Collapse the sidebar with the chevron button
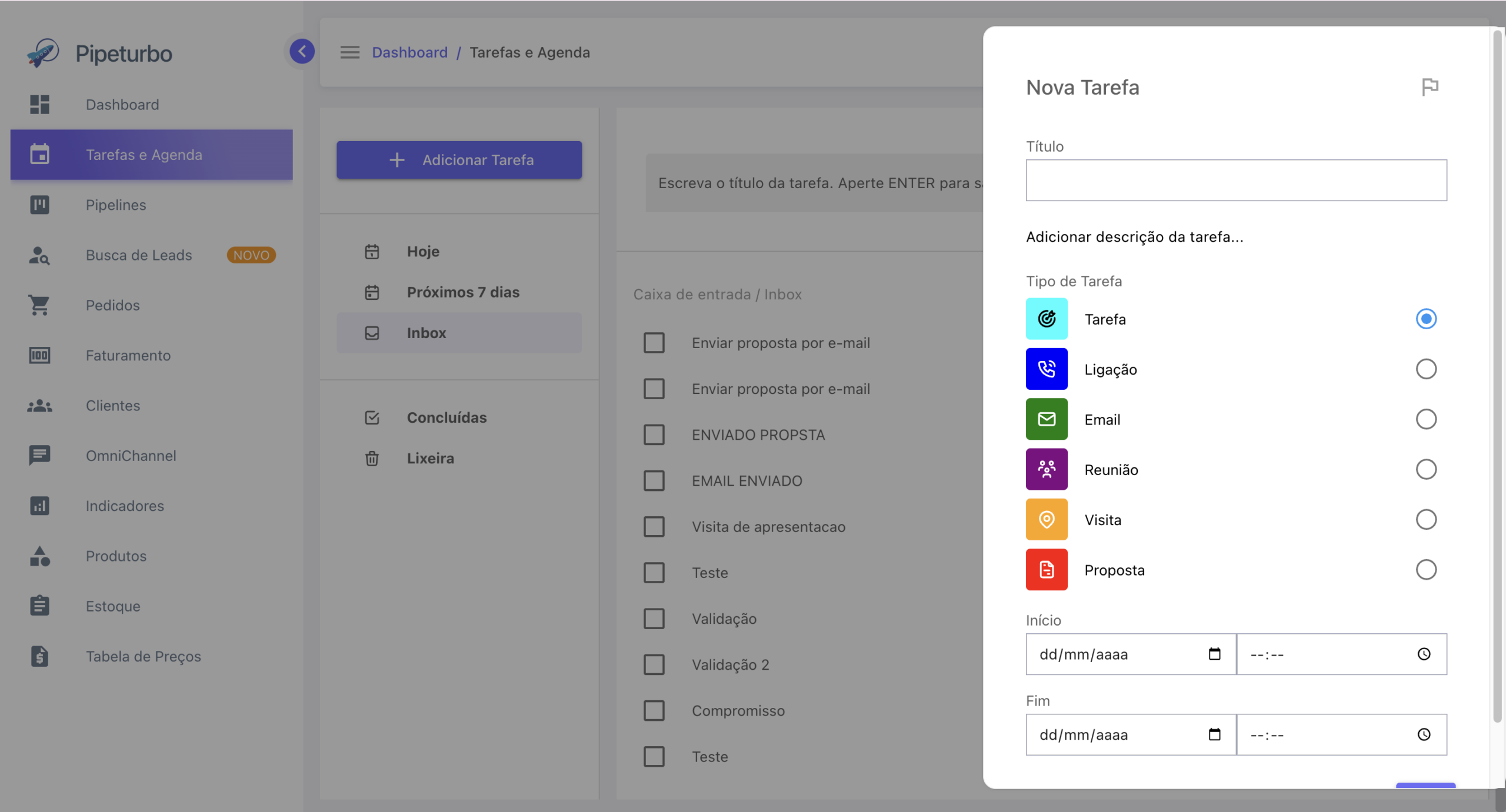Image resolution: width=1506 pixels, height=812 pixels. click(x=302, y=51)
